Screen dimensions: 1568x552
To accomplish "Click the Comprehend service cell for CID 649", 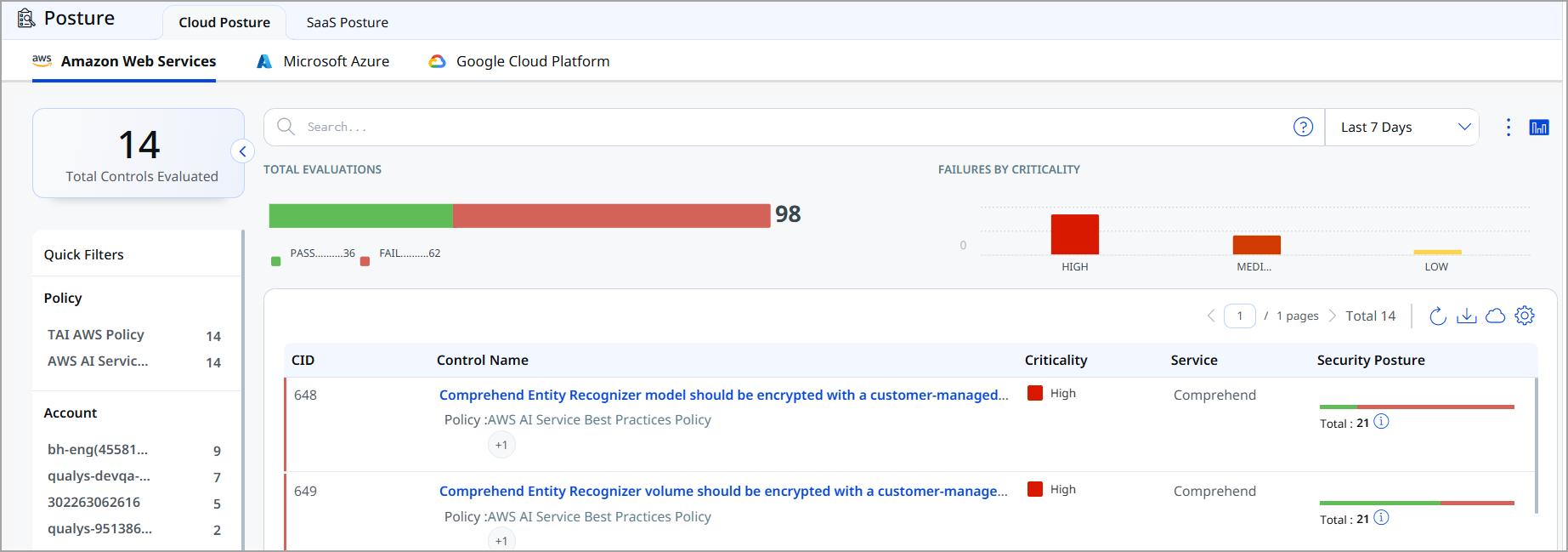I will point(1214,491).
